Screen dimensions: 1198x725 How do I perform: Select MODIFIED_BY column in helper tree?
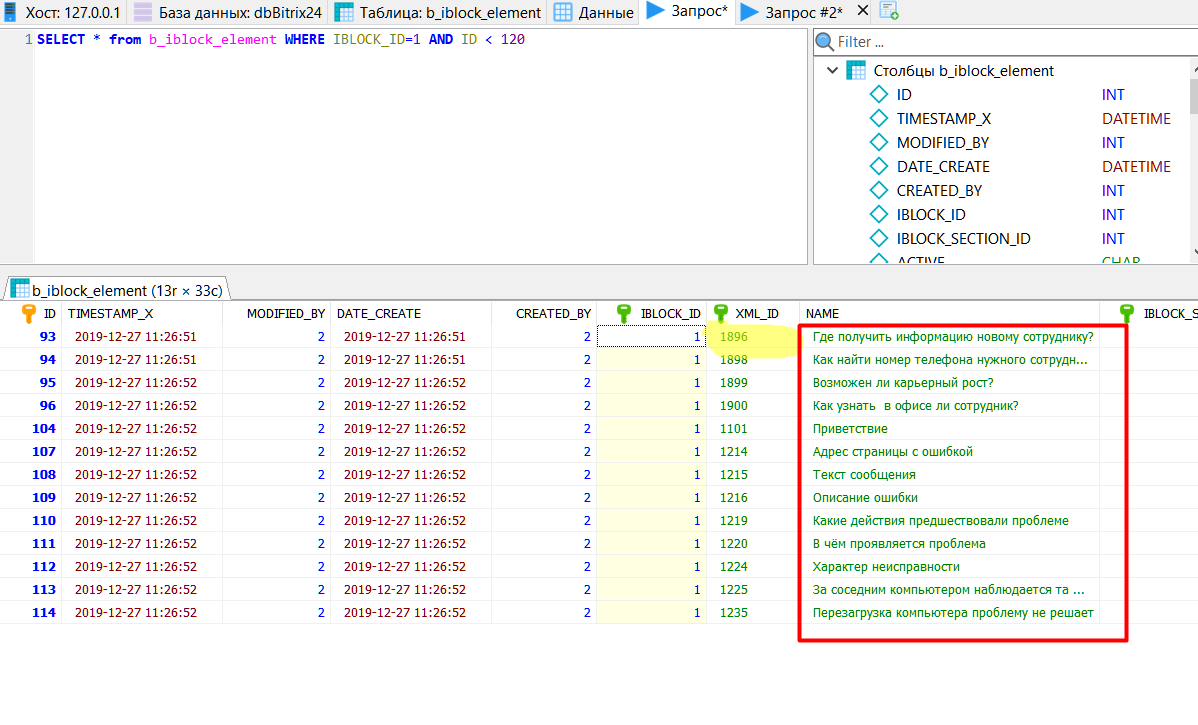coord(943,143)
